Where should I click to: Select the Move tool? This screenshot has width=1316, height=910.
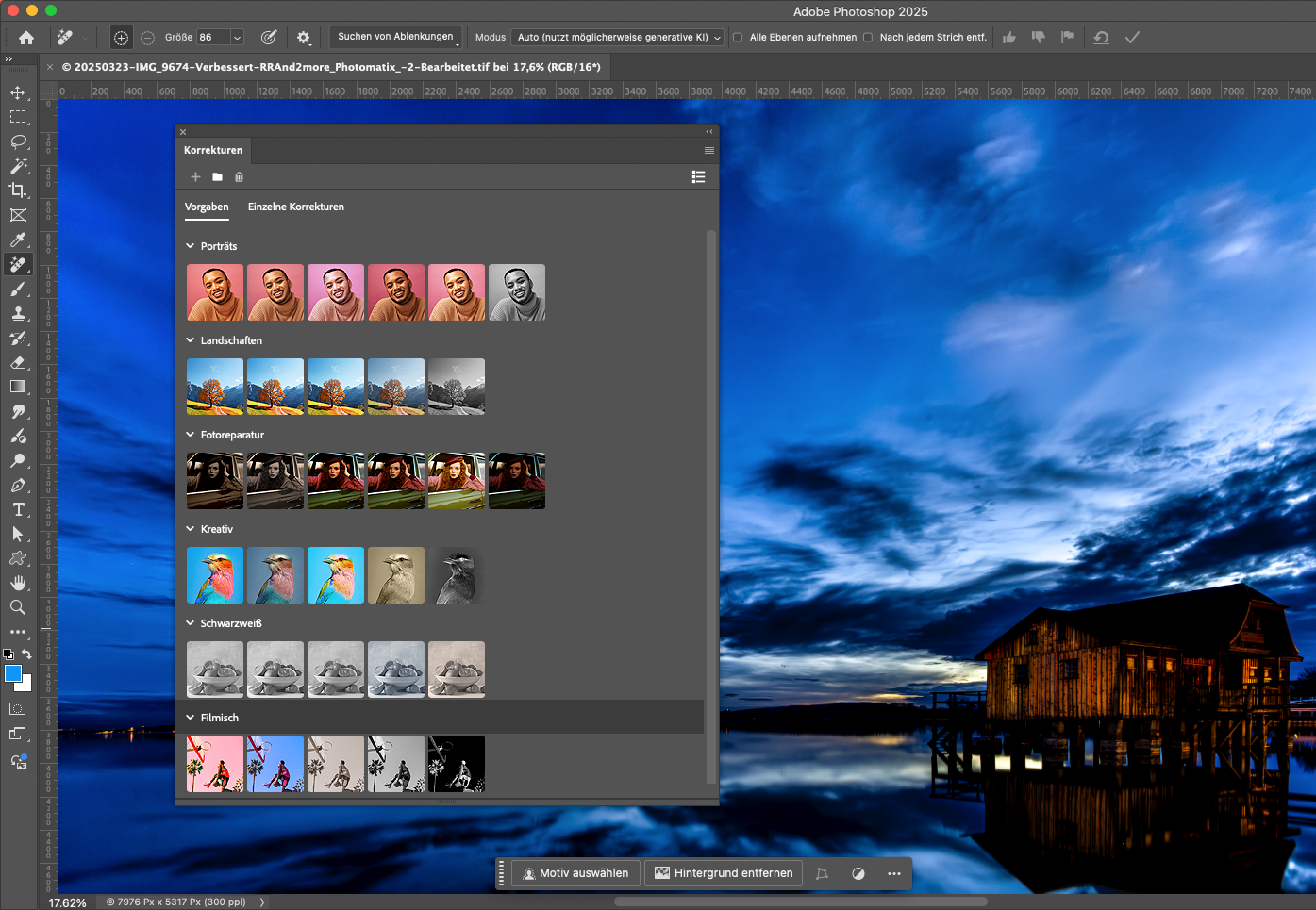(x=19, y=92)
